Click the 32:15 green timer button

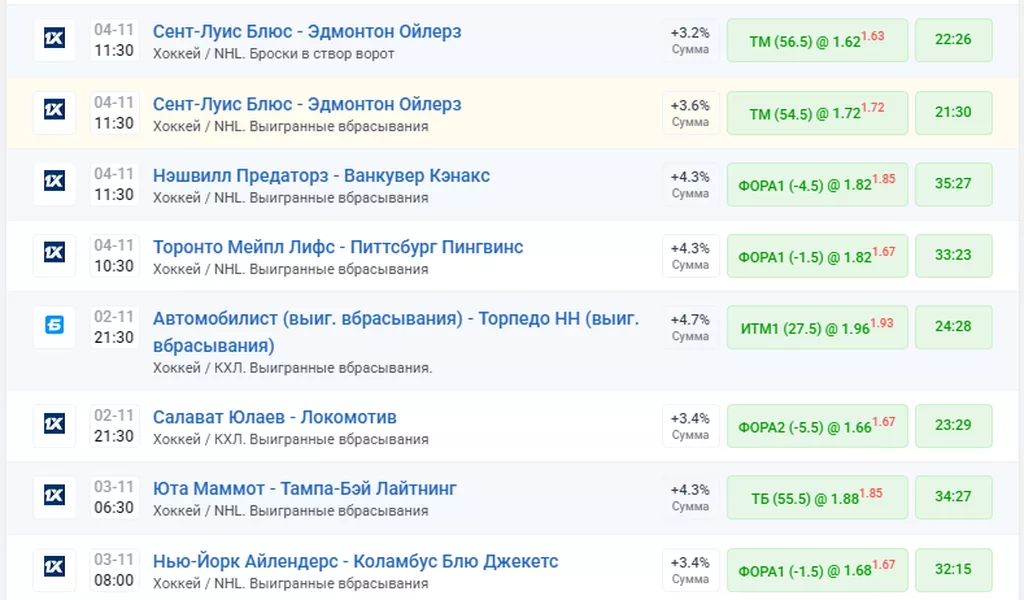click(953, 569)
